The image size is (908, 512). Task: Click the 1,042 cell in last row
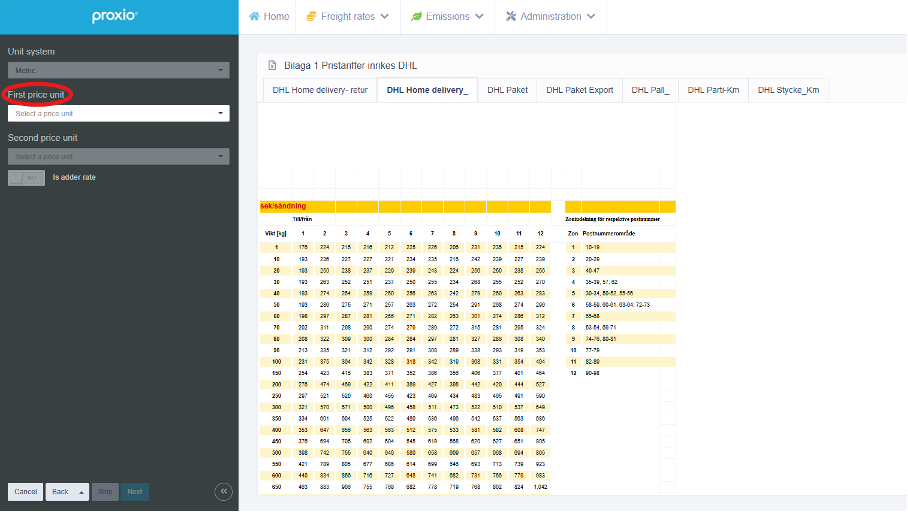[540, 487]
